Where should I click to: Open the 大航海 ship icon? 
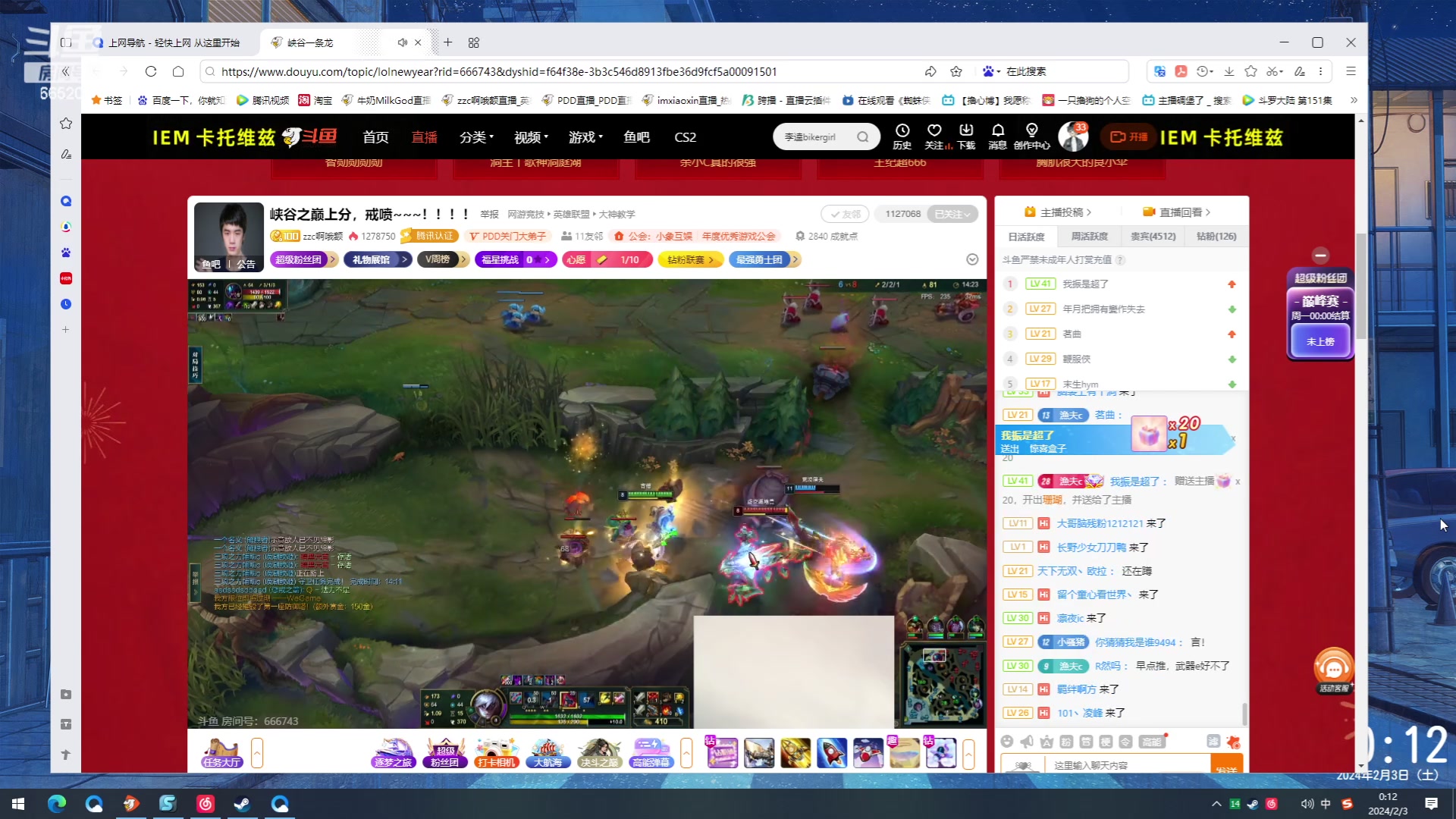548,752
